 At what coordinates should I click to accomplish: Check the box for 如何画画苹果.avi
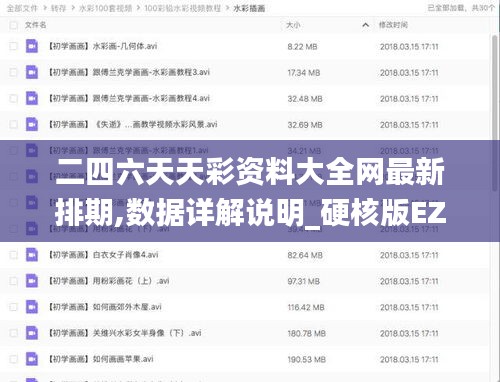tap(13, 359)
